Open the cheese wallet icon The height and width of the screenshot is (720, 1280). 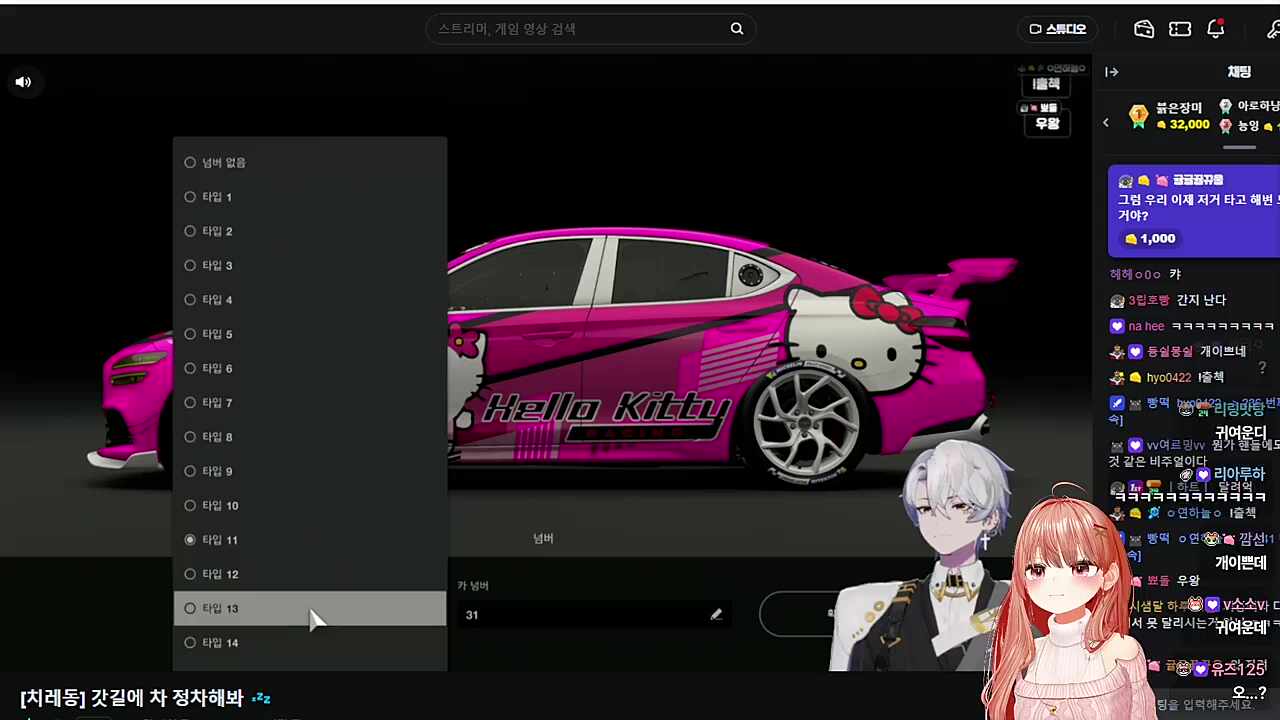tap(1144, 29)
